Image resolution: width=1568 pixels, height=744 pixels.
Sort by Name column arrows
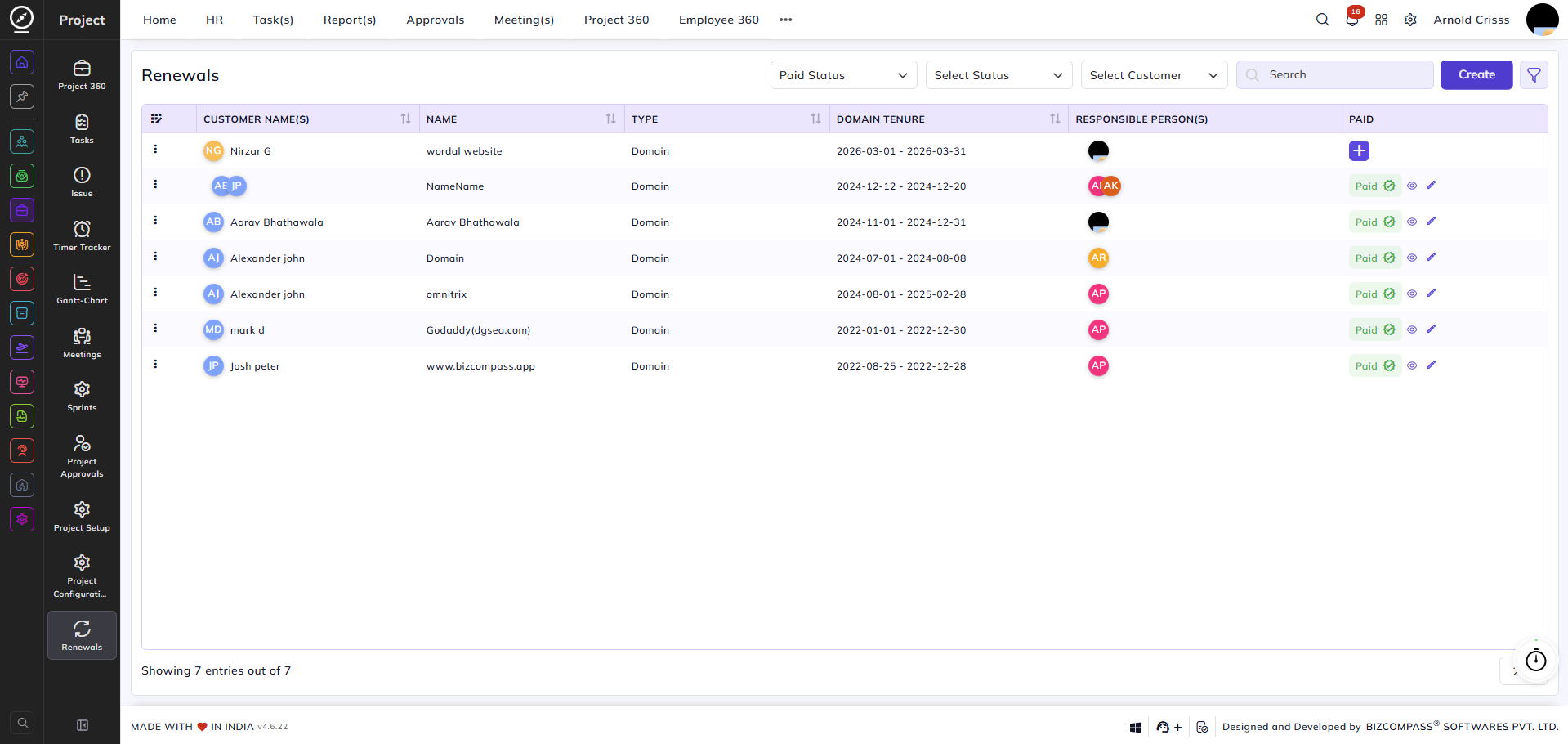[610, 119]
